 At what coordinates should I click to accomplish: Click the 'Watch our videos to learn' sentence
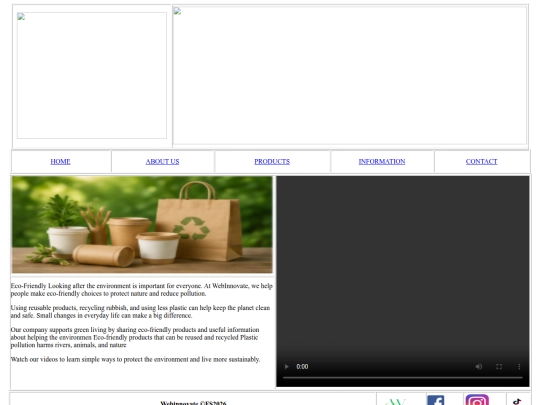135,359
